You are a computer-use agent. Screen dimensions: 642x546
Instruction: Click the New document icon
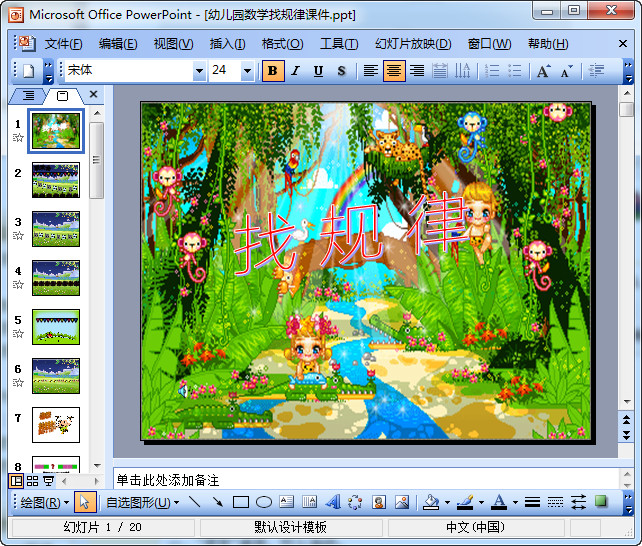(x=28, y=71)
